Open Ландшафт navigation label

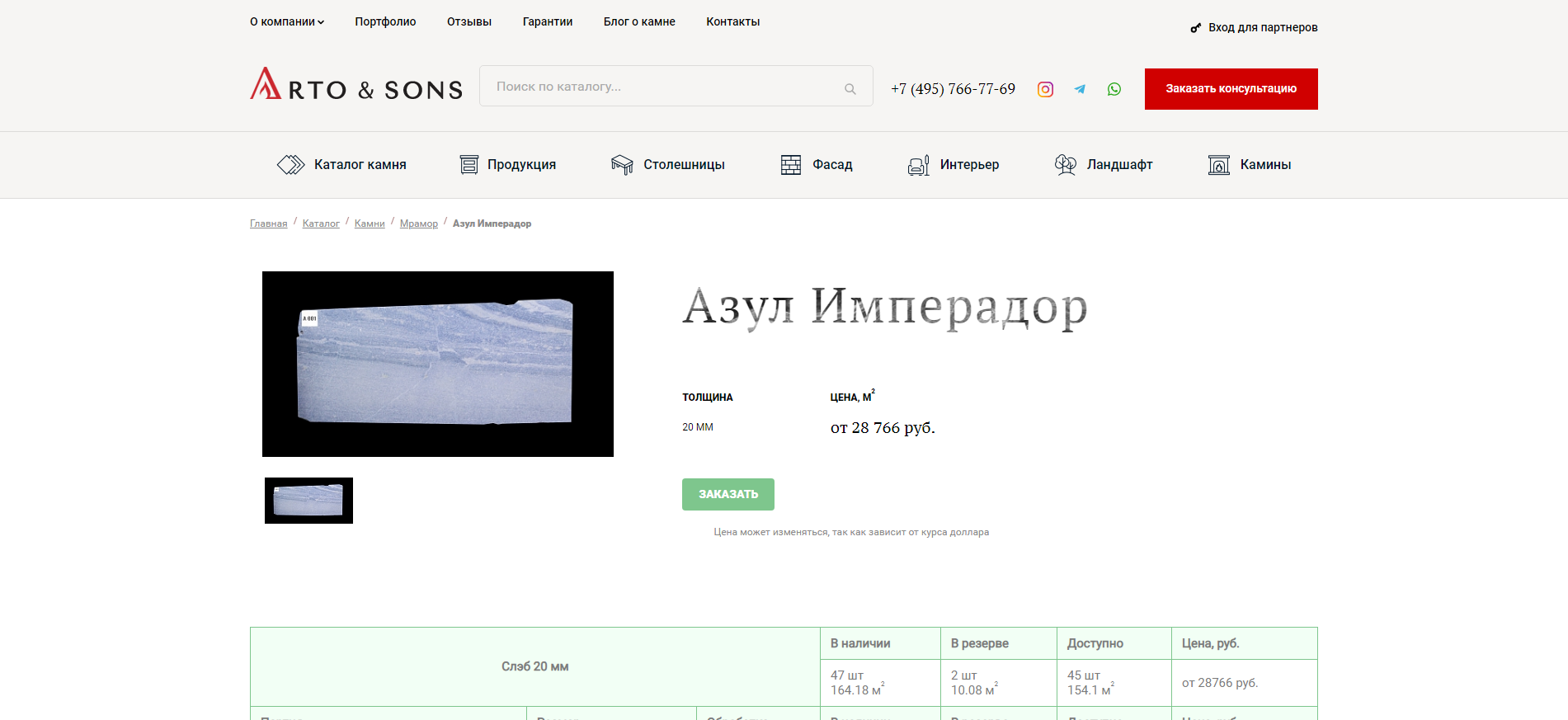pos(1119,165)
